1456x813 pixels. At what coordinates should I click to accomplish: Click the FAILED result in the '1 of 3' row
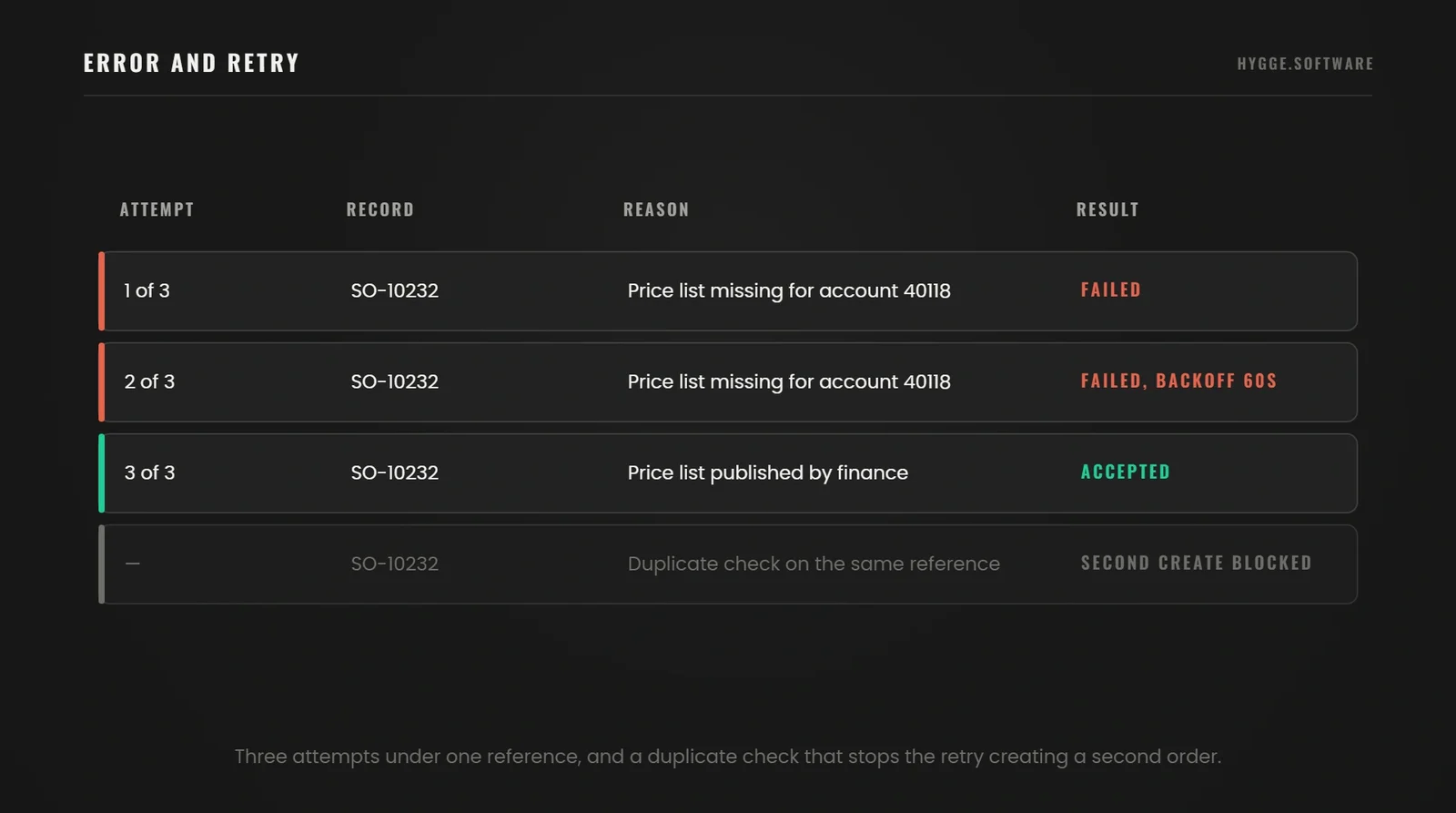[1111, 290]
